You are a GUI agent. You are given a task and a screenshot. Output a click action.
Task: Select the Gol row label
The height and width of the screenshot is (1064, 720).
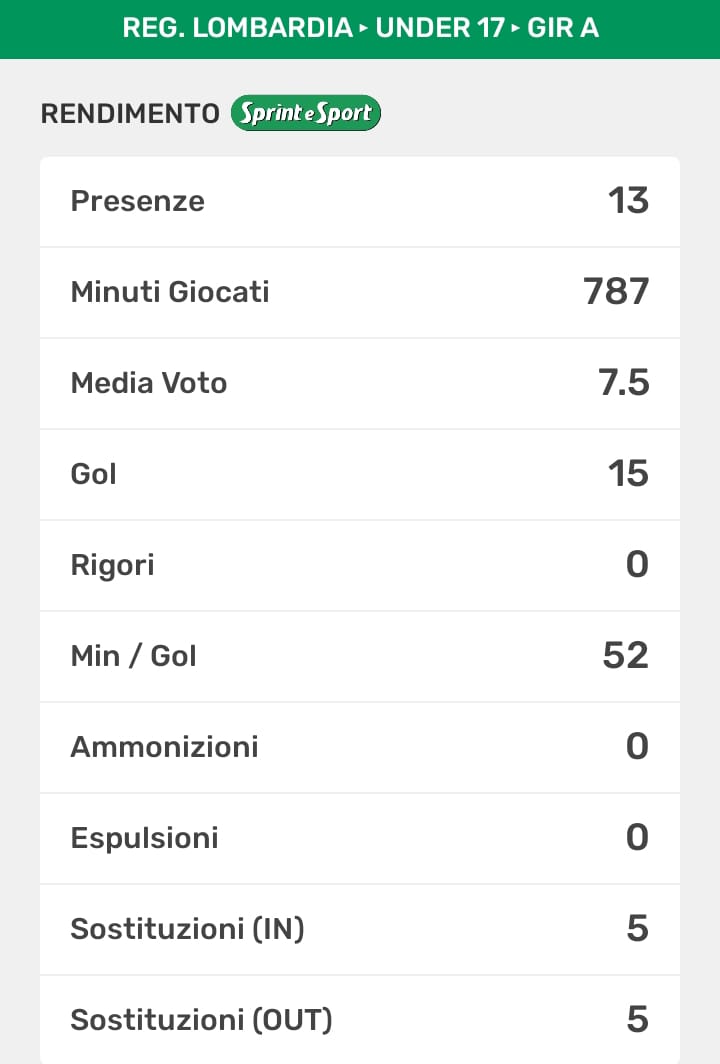94,474
